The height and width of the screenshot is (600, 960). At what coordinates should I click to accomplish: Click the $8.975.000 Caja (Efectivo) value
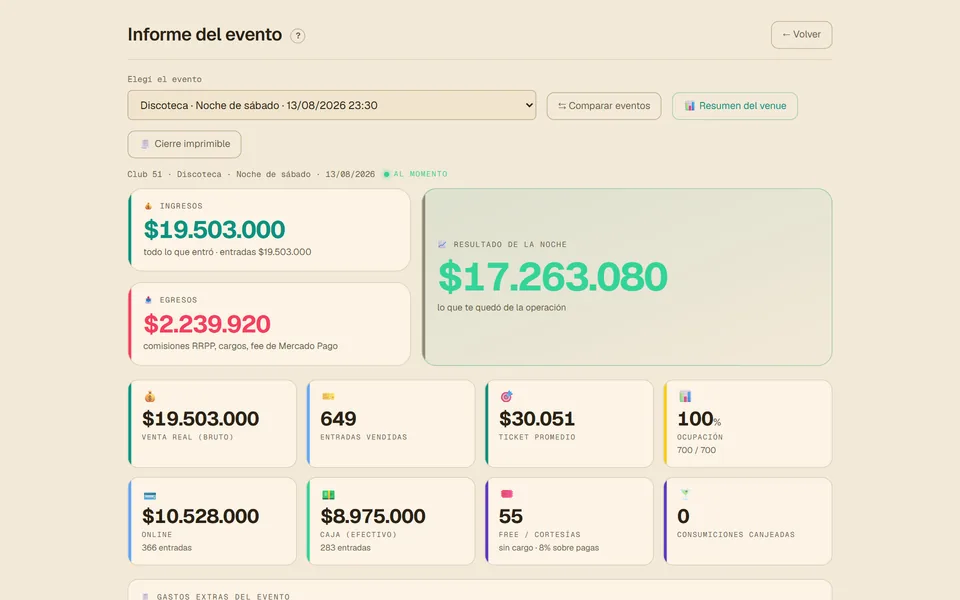(x=373, y=516)
